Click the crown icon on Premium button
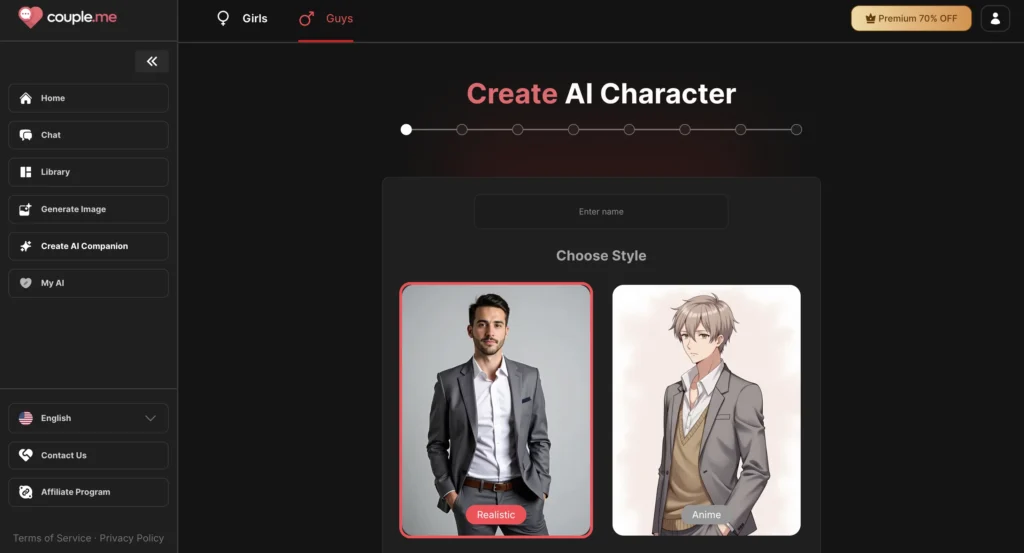Image resolution: width=1024 pixels, height=553 pixels. point(870,18)
